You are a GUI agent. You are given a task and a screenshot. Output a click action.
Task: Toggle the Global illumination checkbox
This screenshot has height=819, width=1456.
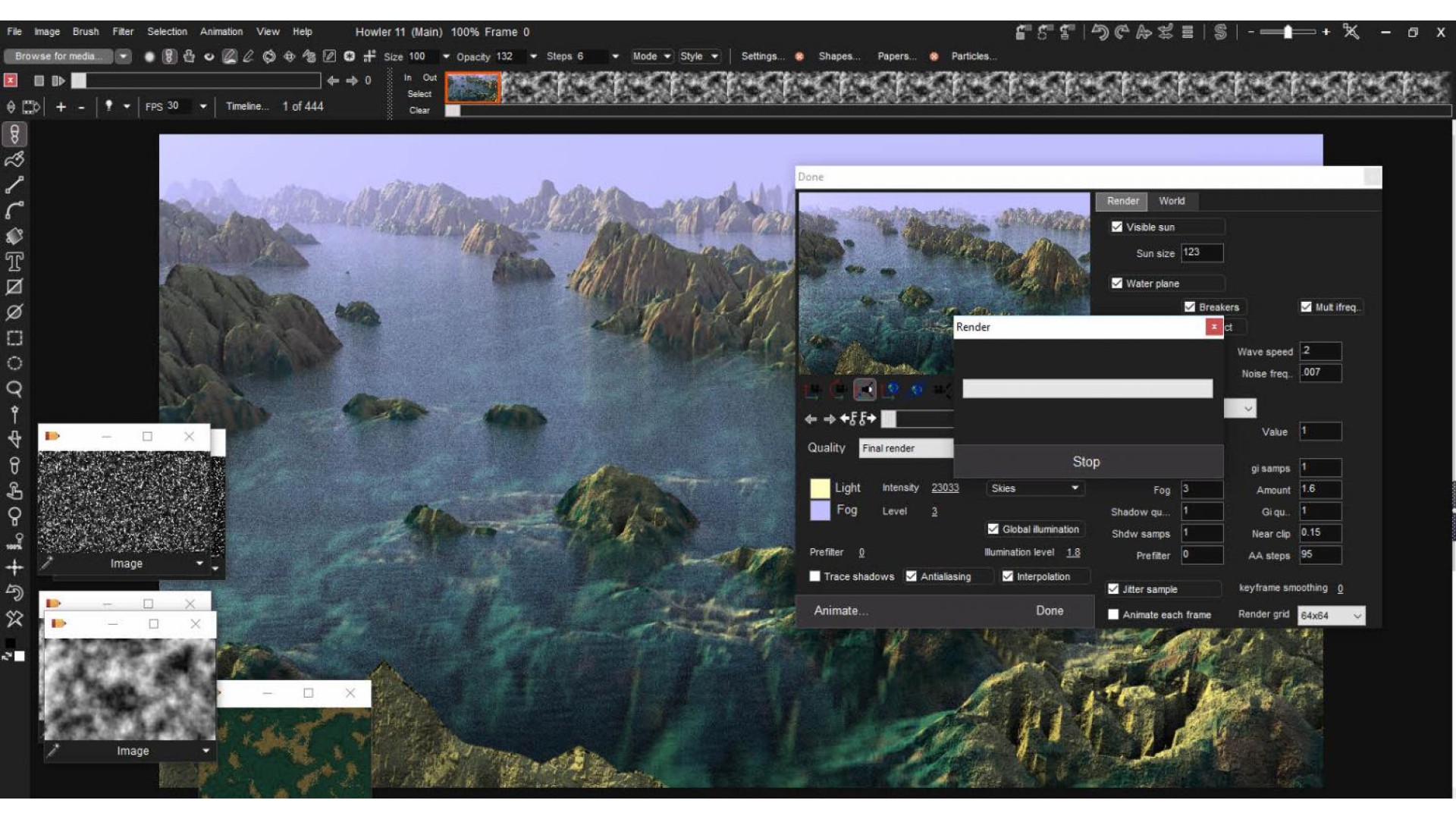click(993, 529)
